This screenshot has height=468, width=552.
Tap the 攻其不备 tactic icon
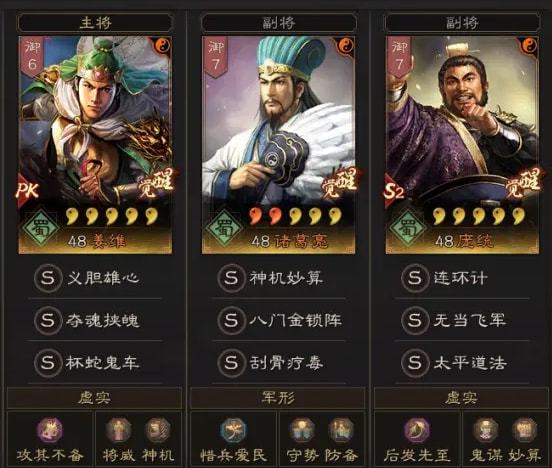(x=50, y=430)
